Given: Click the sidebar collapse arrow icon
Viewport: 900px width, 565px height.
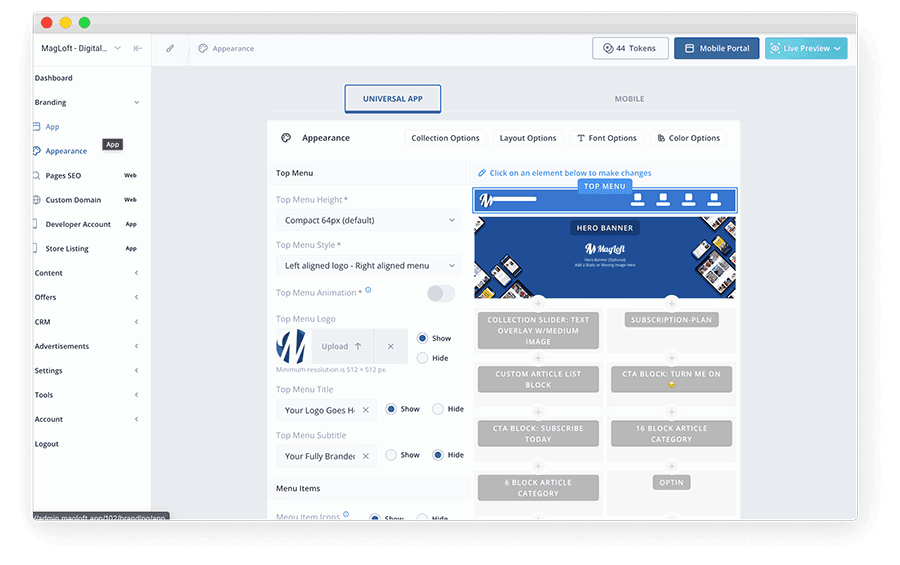Looking at the screenshot, I should (x=137, y=48).
